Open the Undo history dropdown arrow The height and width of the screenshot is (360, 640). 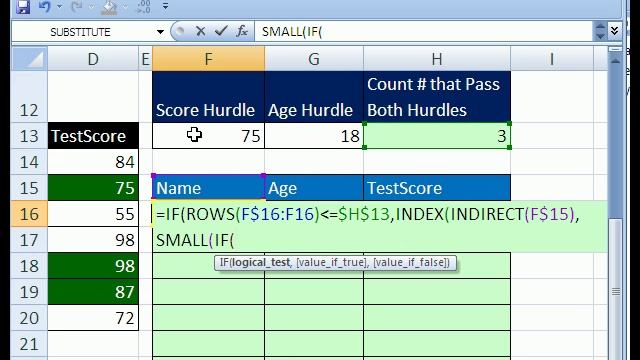[60, 7]
